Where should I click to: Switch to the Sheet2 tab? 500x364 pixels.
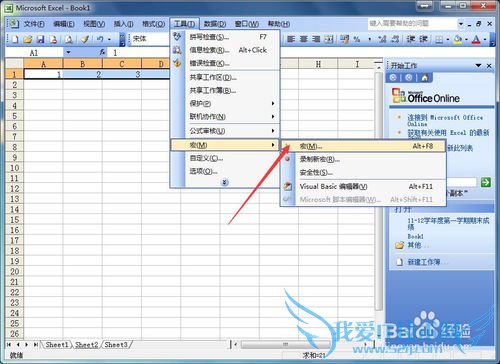coord(87,345)
